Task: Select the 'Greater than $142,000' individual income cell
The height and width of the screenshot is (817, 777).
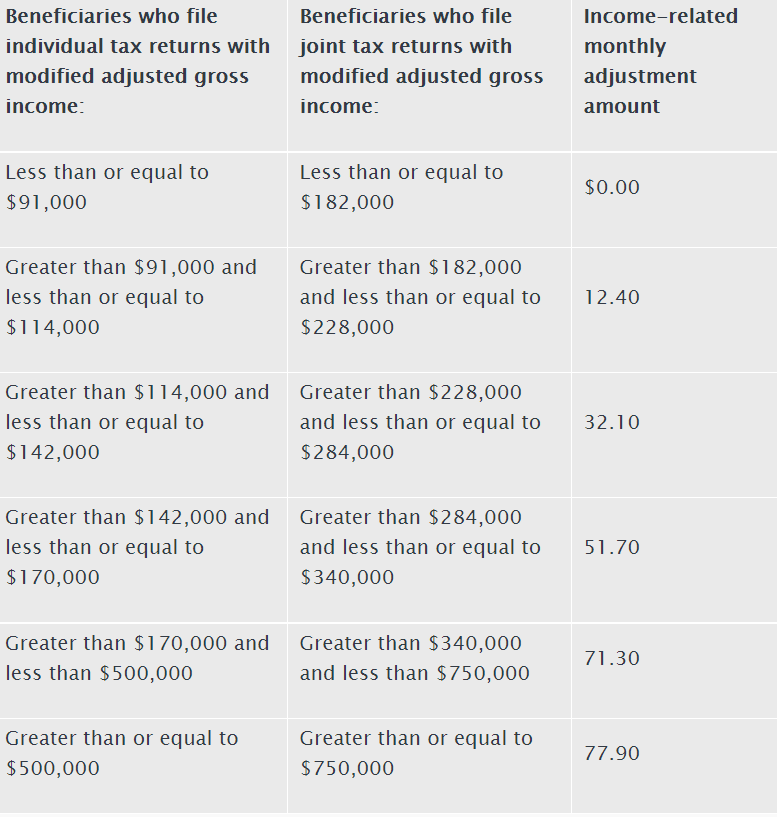Action: click(x=137, y=547)
